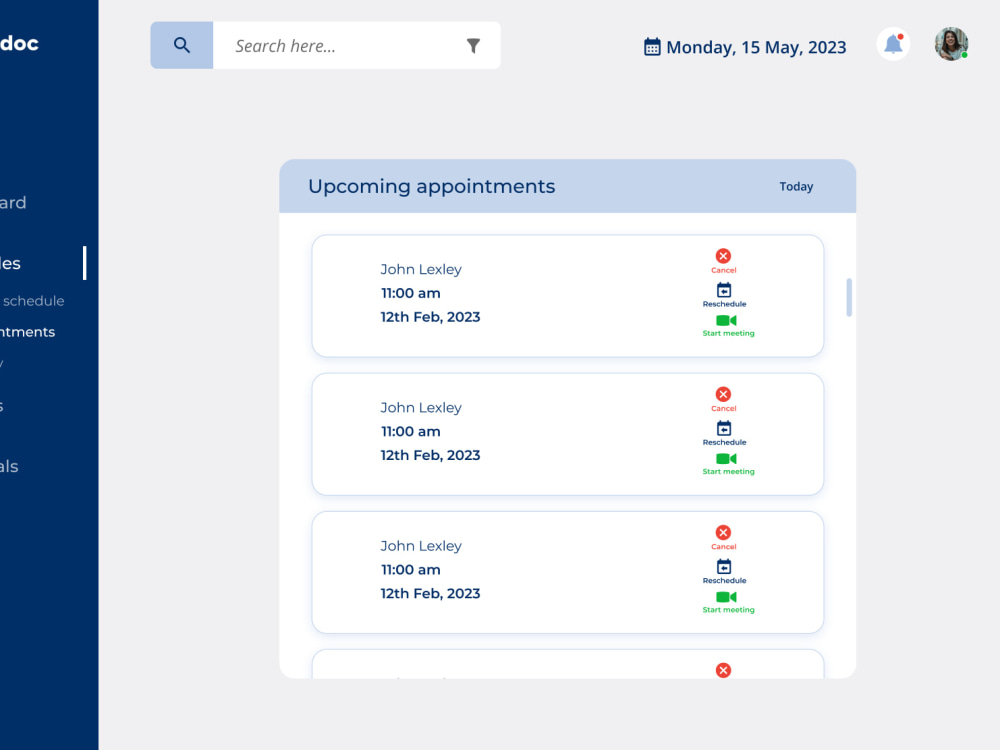Image resolution: width=1000 pixels, height=750 pixels.
Task: Start meeting for first John Lexley appointment
Action: tap(728, 326)
